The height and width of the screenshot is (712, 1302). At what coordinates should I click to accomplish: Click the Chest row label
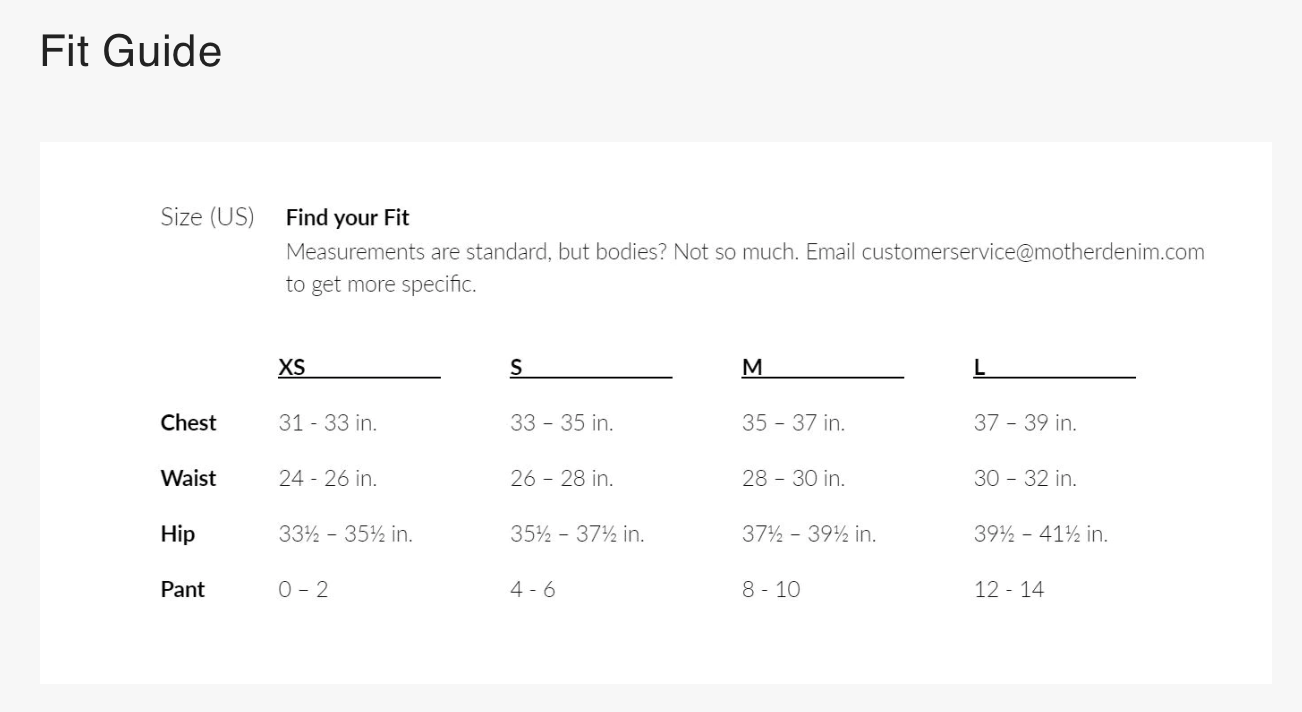pos(188,422)
